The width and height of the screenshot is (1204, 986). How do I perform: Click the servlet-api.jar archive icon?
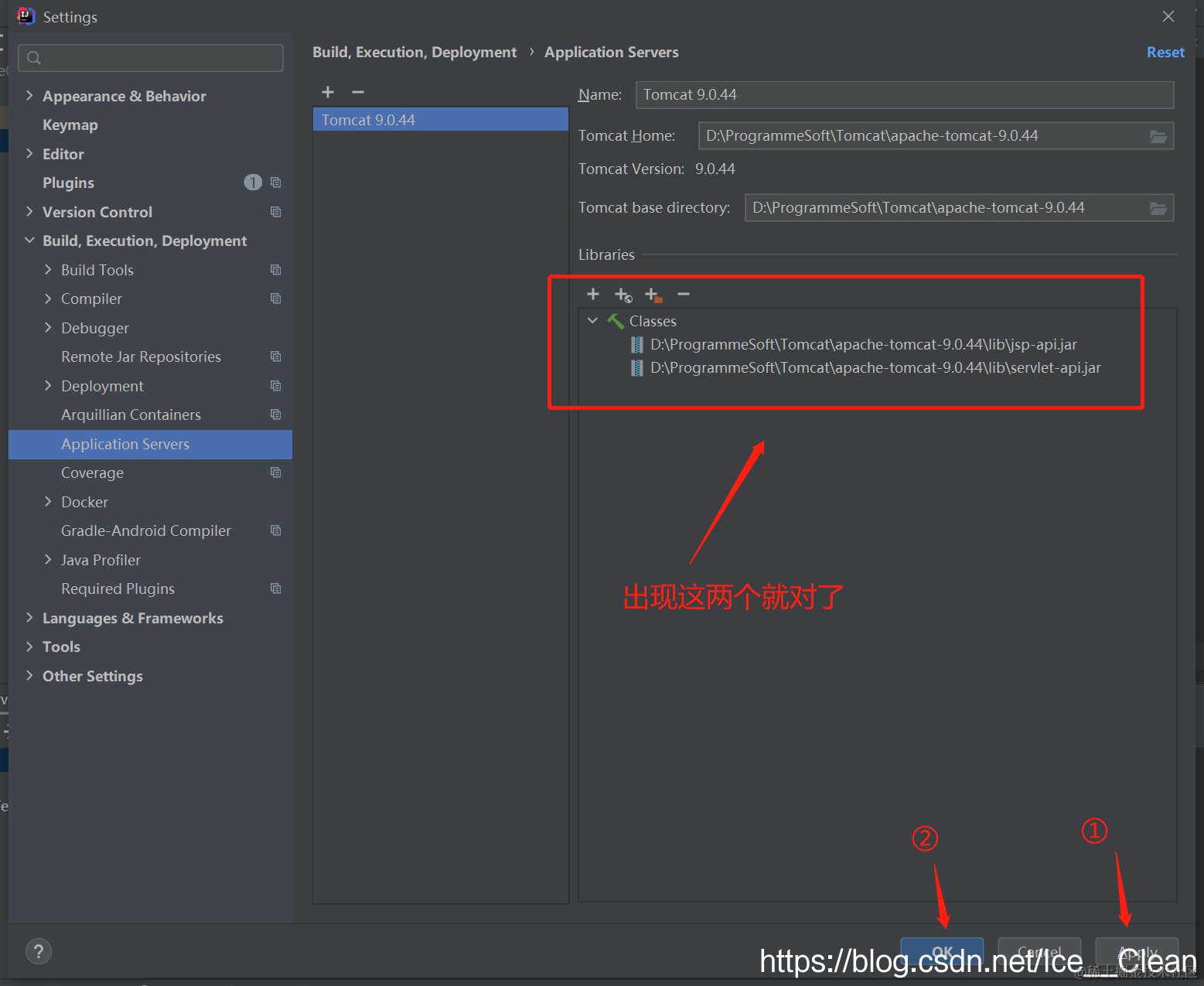coord(636,367)
